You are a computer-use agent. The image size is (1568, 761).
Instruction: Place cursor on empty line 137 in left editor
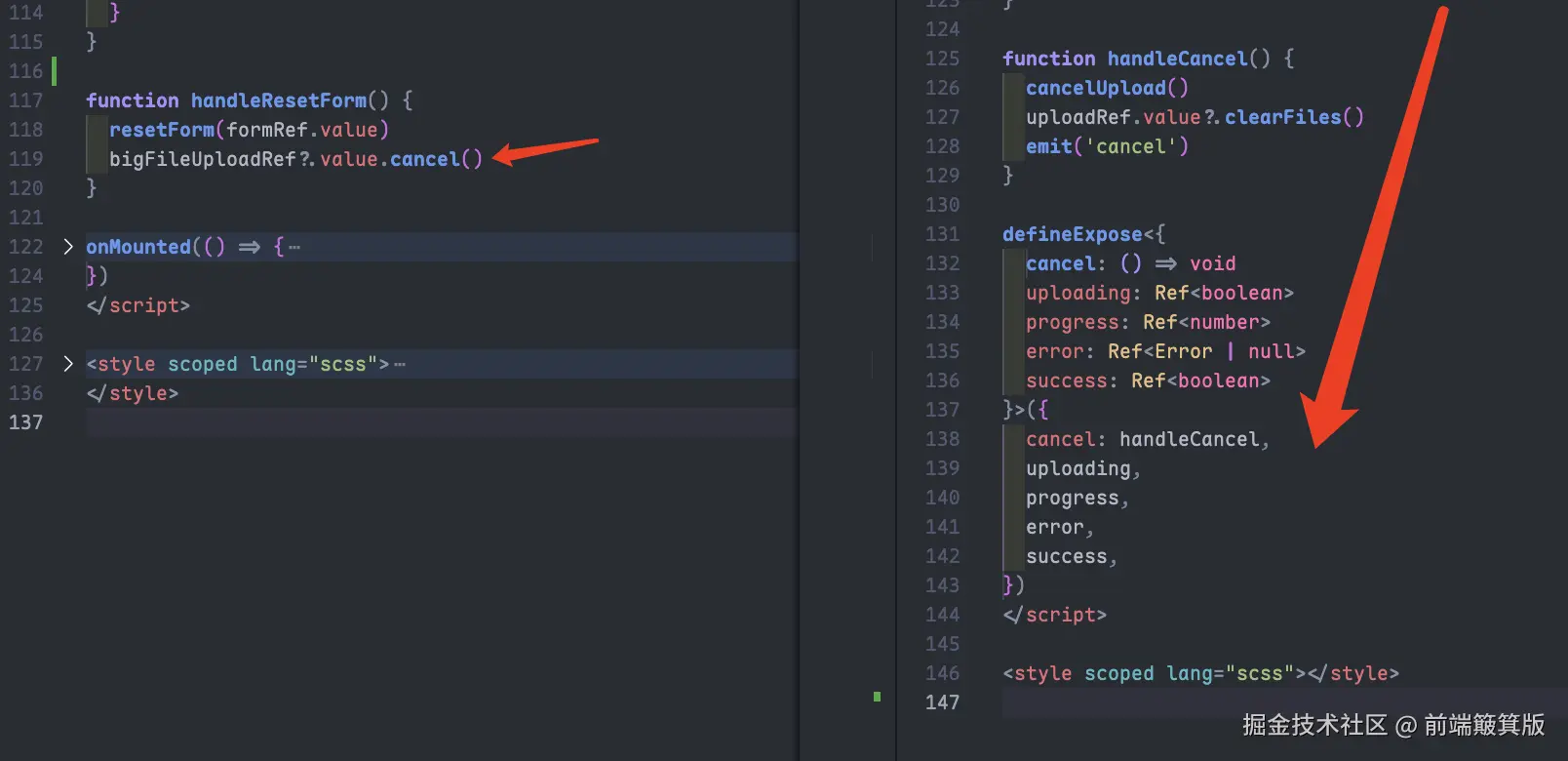click(441, 422)
